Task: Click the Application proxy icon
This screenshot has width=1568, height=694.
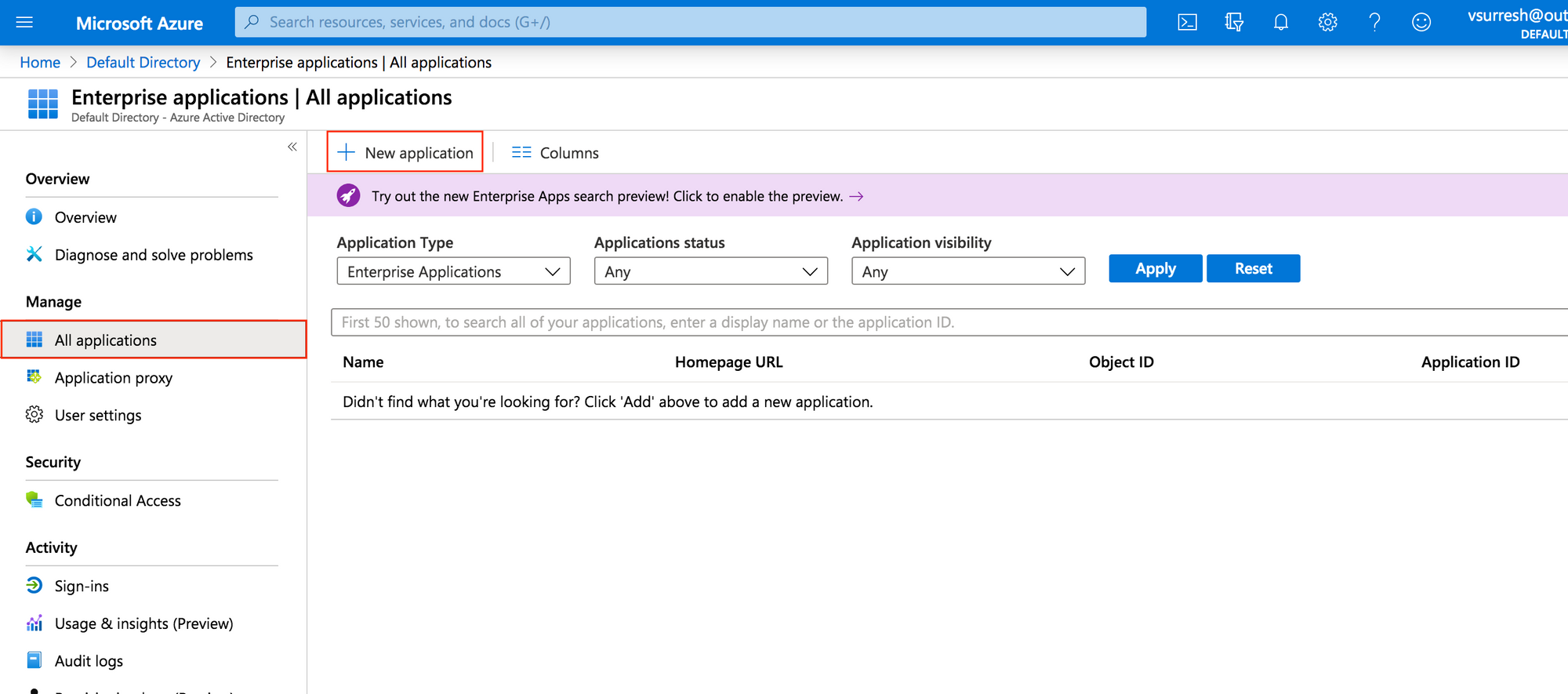Action: pos(34,377)
